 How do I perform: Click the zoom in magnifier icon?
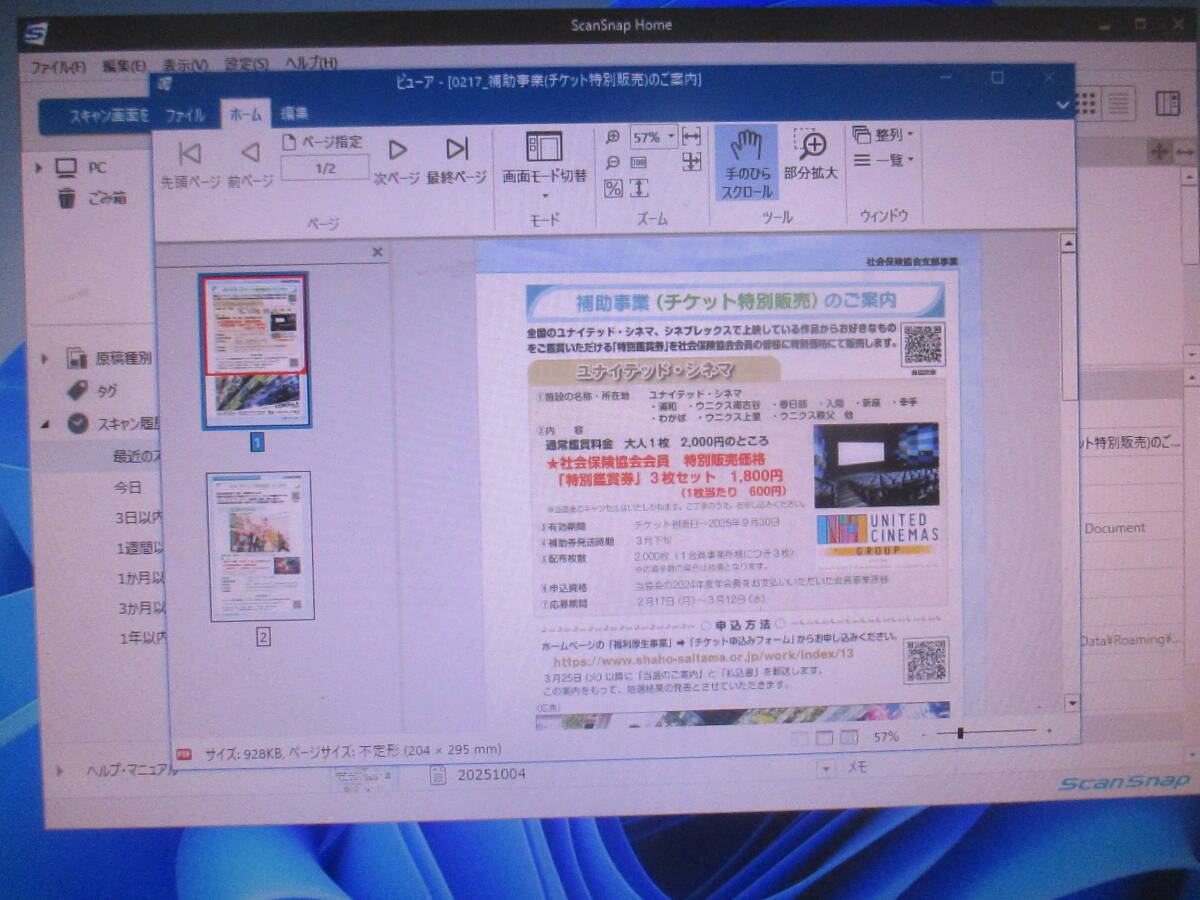click(x=613, y=137)
